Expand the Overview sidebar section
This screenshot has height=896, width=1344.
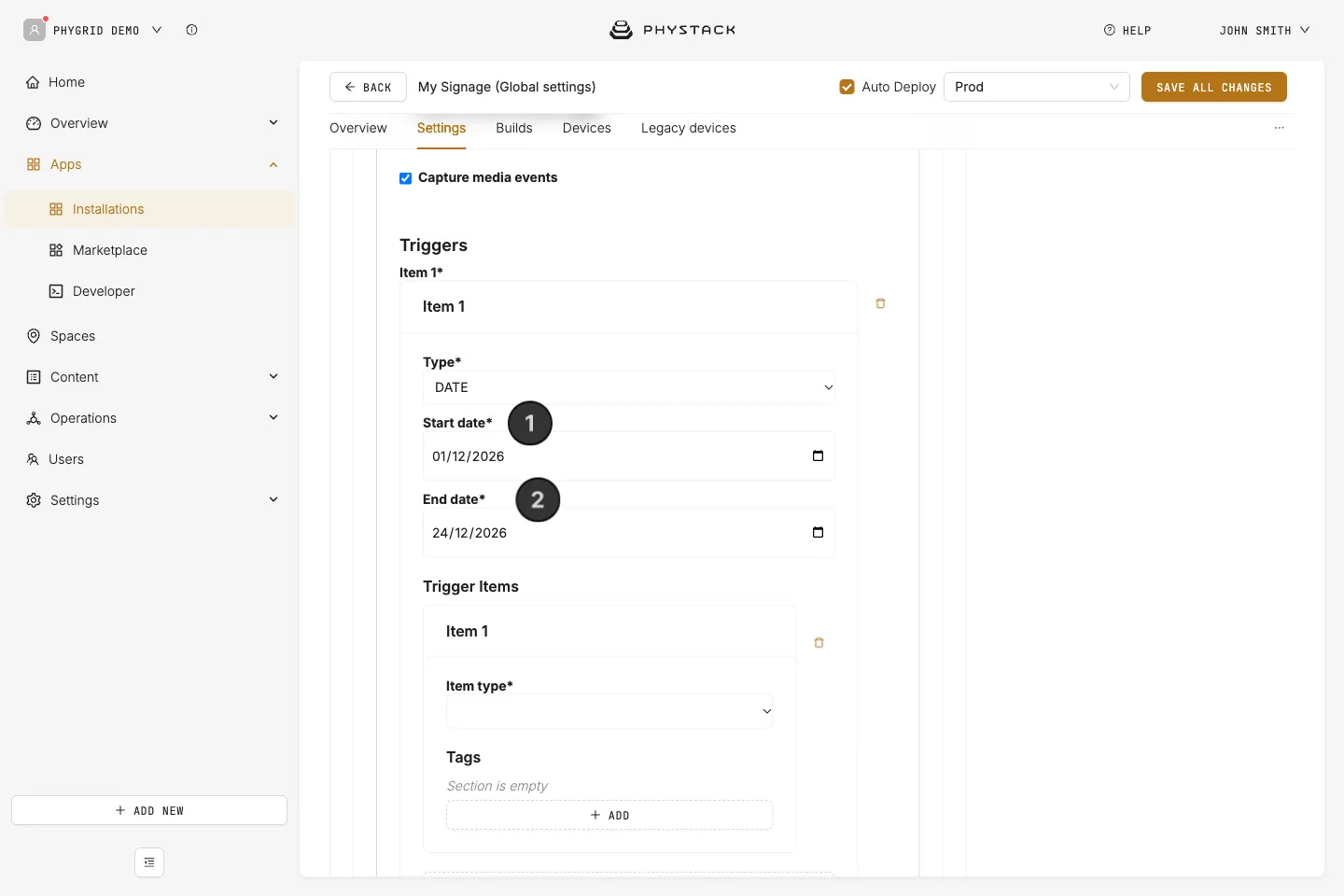(273, 123)
